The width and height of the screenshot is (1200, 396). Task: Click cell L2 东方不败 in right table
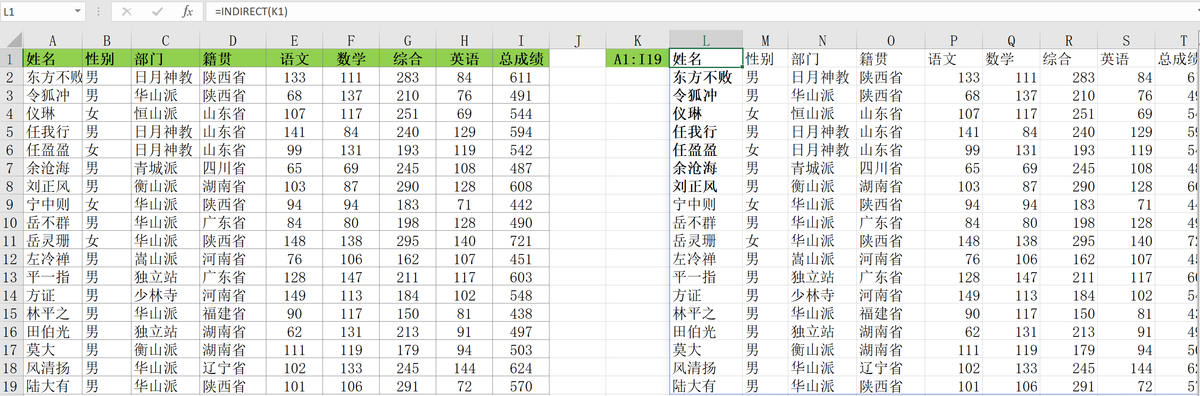coord(706,77)
